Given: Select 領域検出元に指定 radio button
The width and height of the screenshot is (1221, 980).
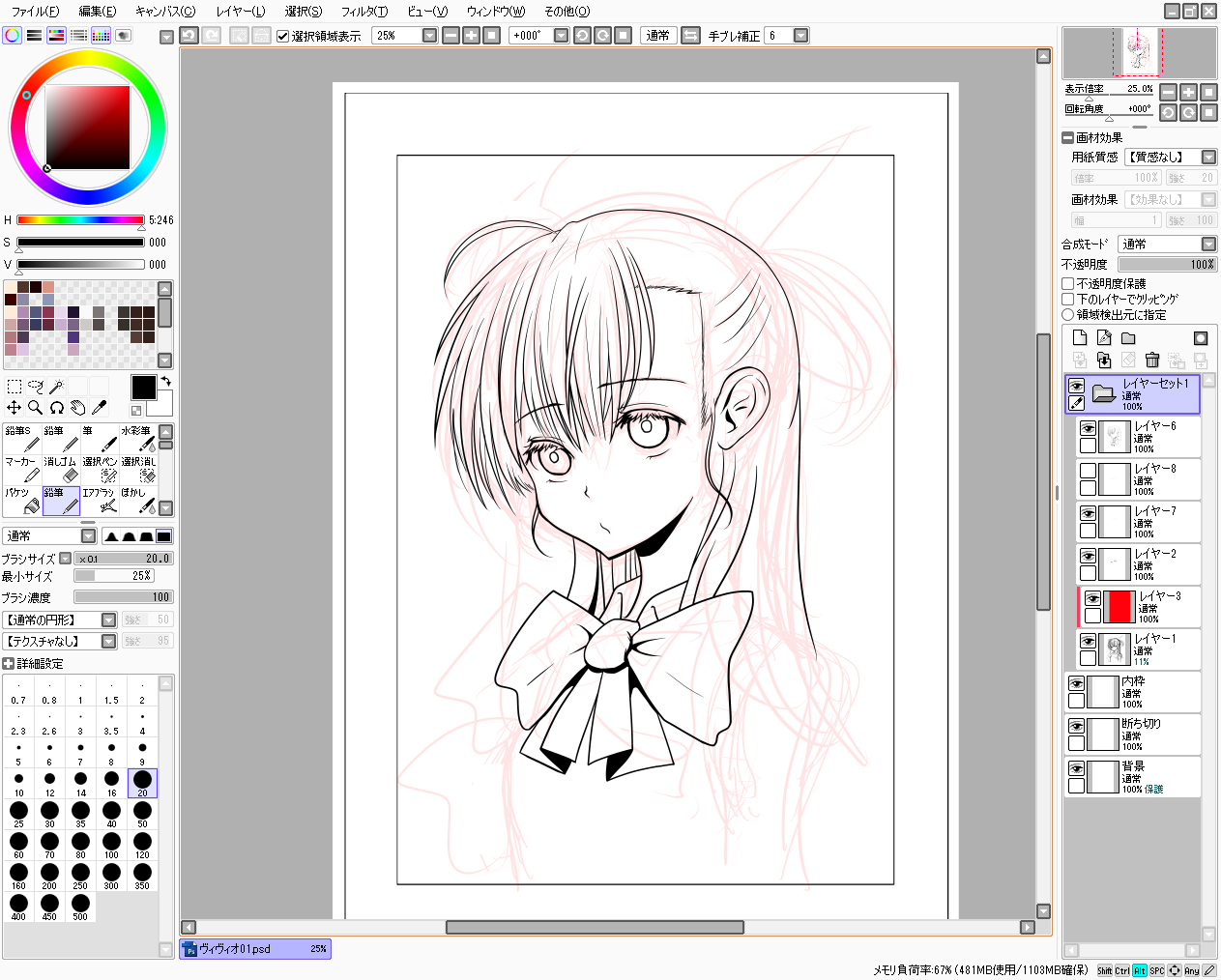Looking at the screenshot, I should pyautogui.click(x=1068, y=314).
